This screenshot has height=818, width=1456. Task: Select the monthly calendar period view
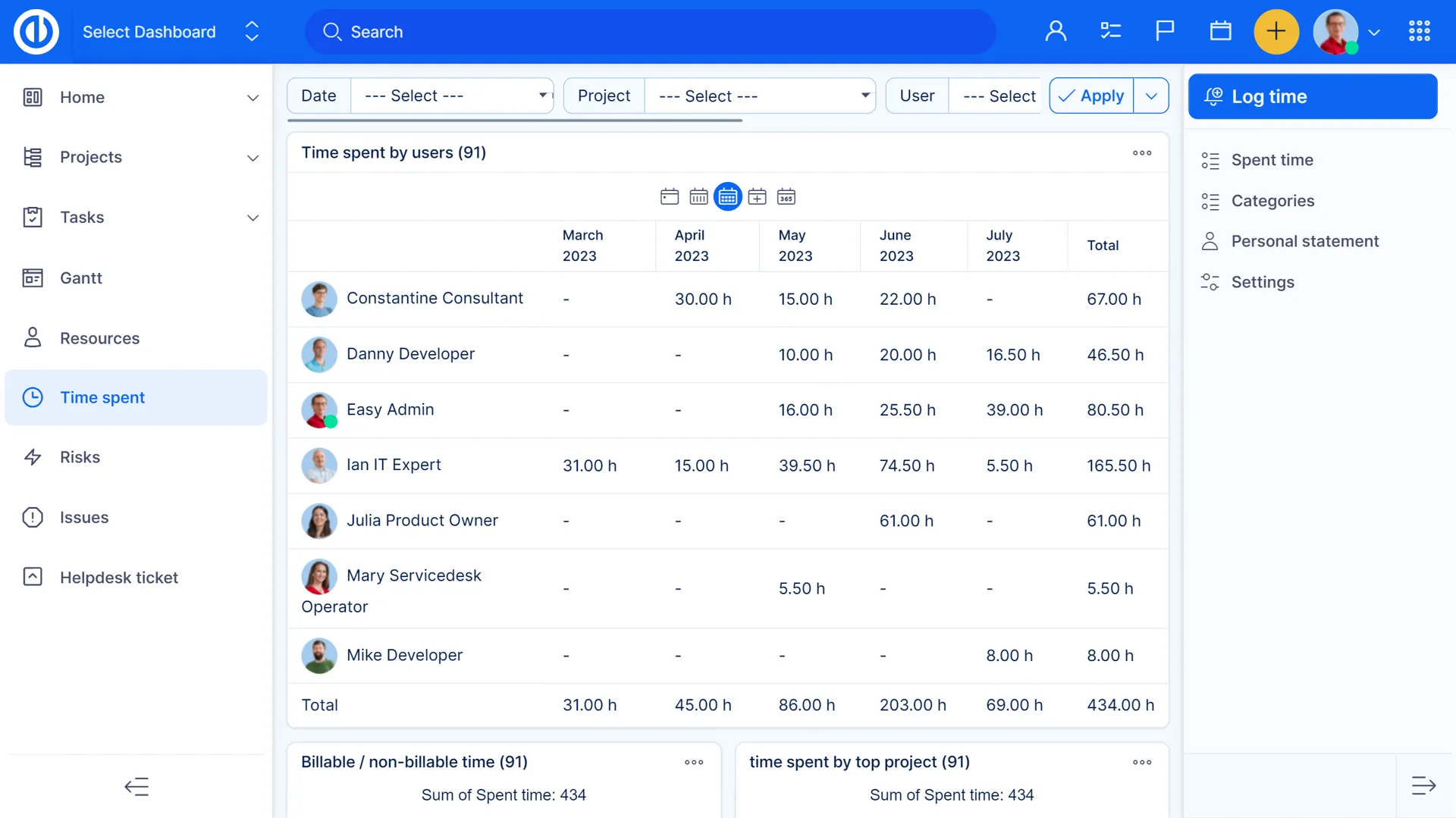click(728, 197)
